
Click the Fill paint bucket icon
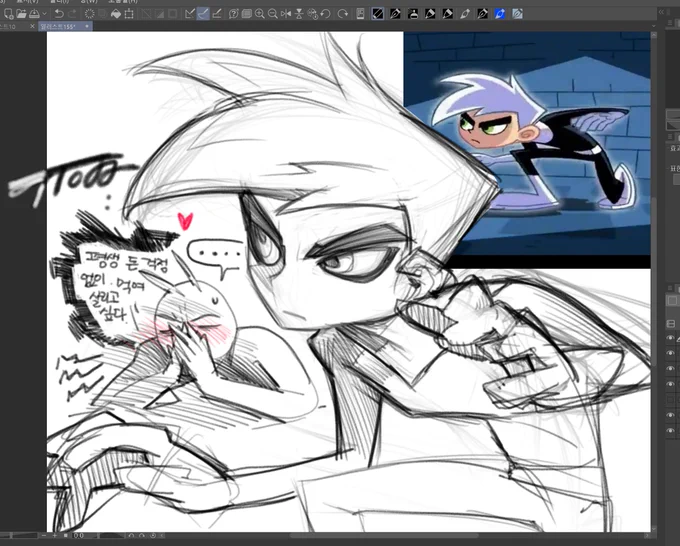116,14
